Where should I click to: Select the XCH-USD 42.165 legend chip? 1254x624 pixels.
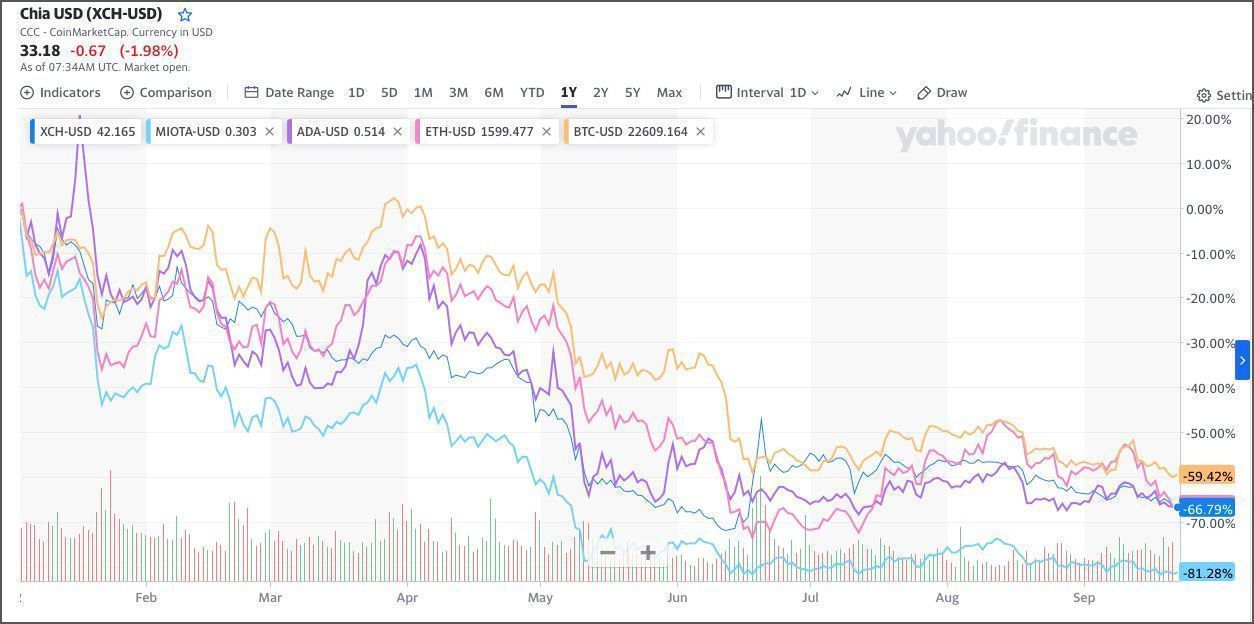(x=85, y=131)
